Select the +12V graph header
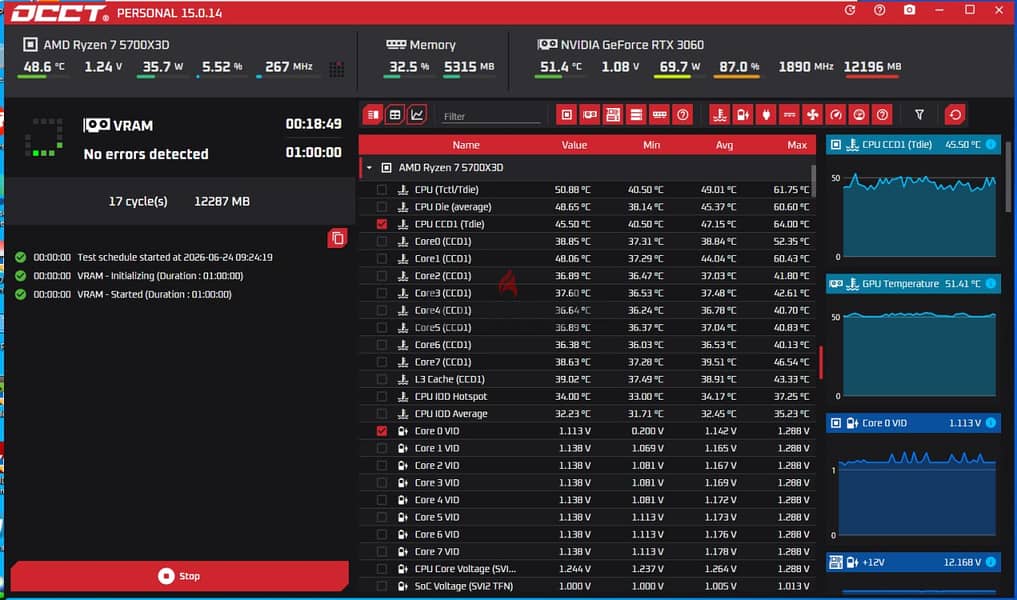The width and height of the screenshot is (1017, 600). pos(913,562)
